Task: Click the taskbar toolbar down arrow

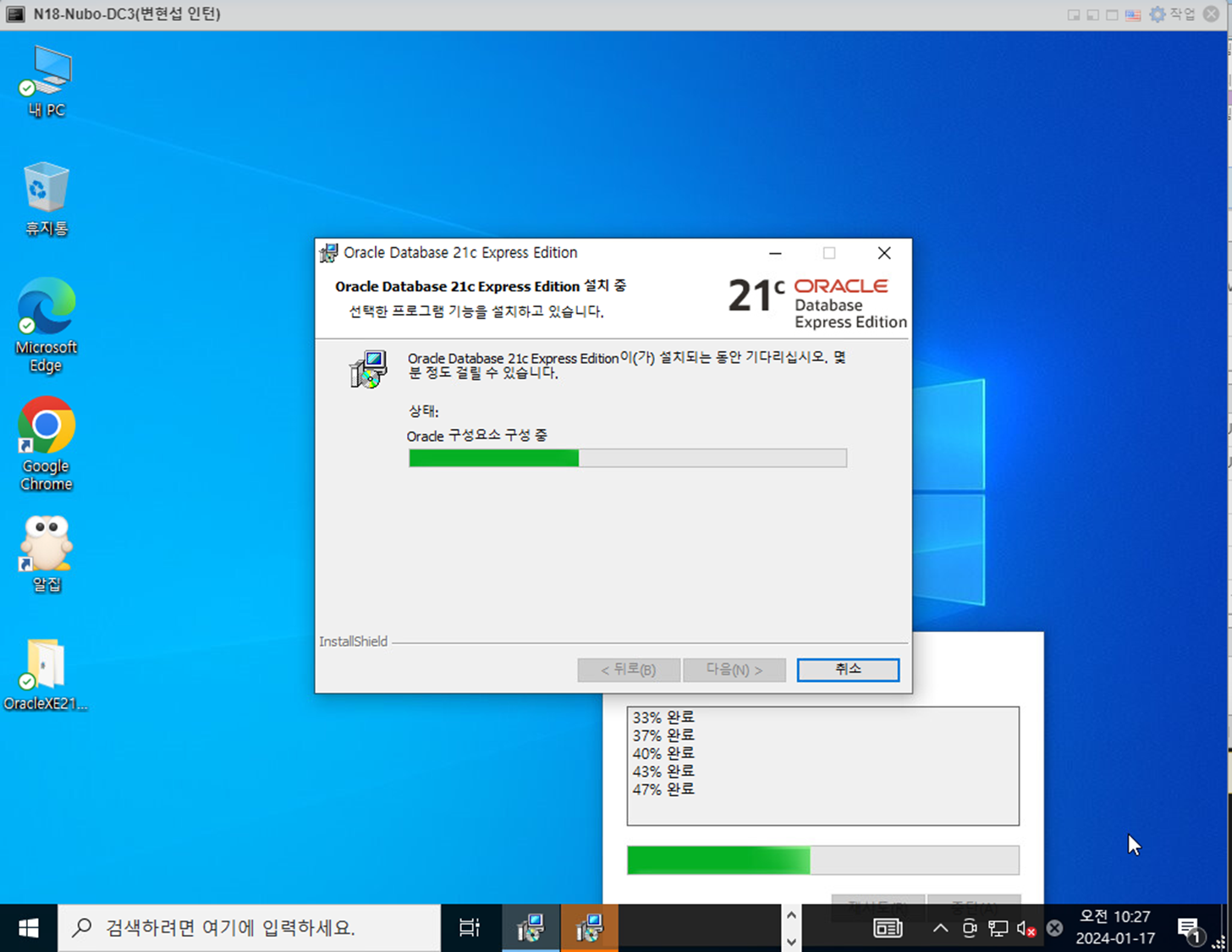Action: point(791,941)
